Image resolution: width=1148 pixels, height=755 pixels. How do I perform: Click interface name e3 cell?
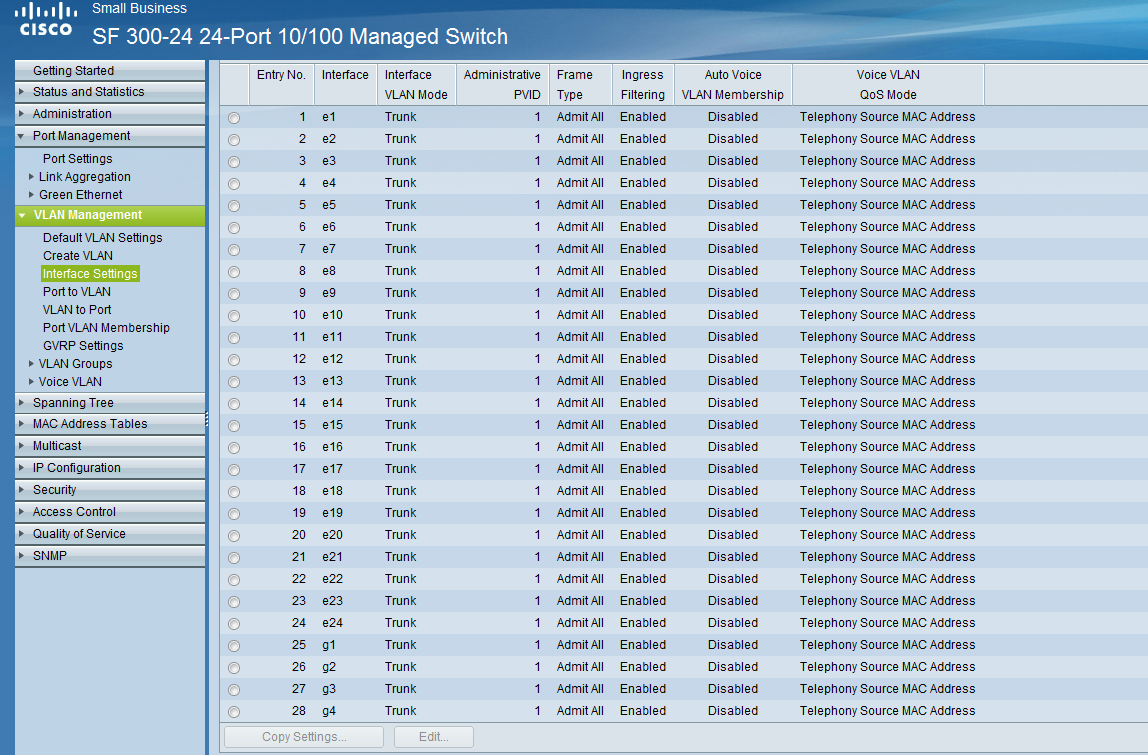click(329, 161)
